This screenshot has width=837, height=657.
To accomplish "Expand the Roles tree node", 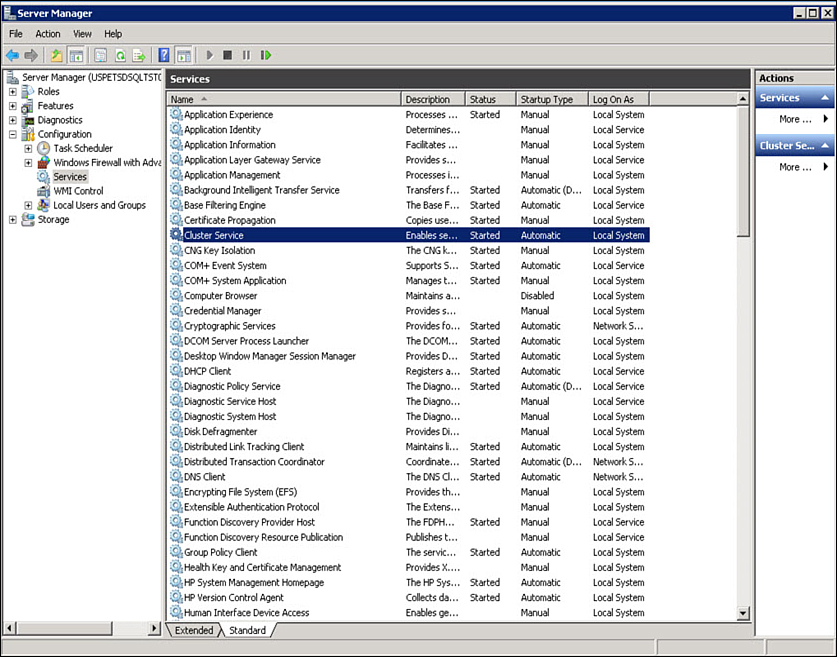I will (x=13, y=92).
